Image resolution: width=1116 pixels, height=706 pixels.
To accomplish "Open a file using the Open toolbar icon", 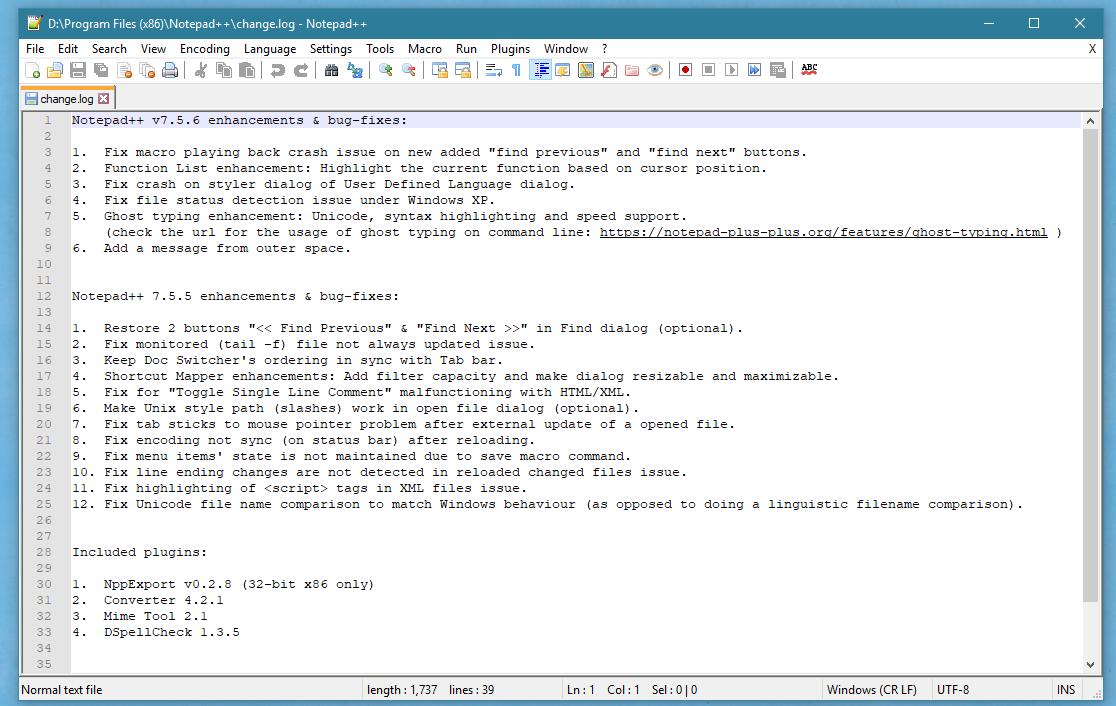I will tap(55, 69).
